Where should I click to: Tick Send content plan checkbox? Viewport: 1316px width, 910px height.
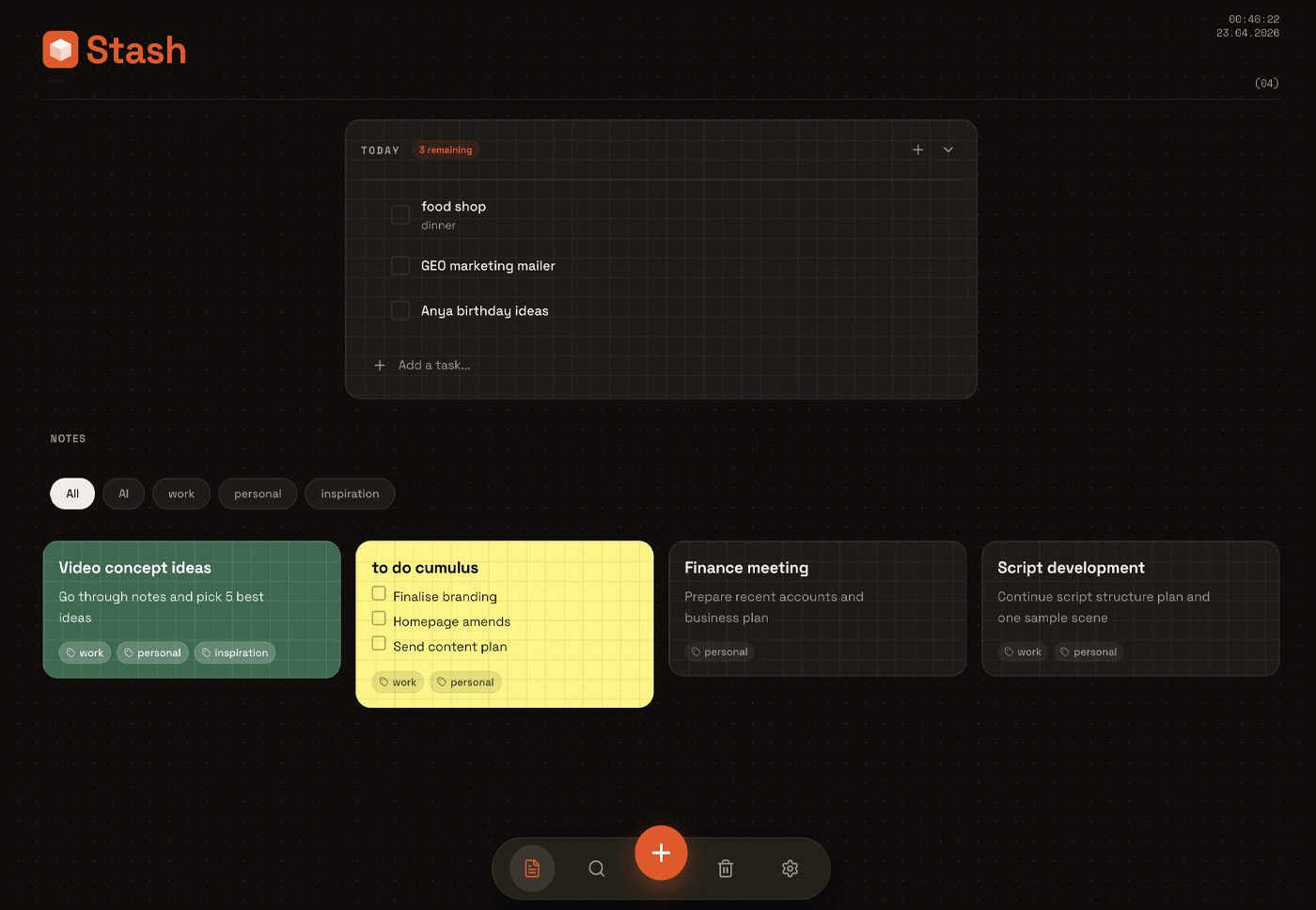click(379, 644)
